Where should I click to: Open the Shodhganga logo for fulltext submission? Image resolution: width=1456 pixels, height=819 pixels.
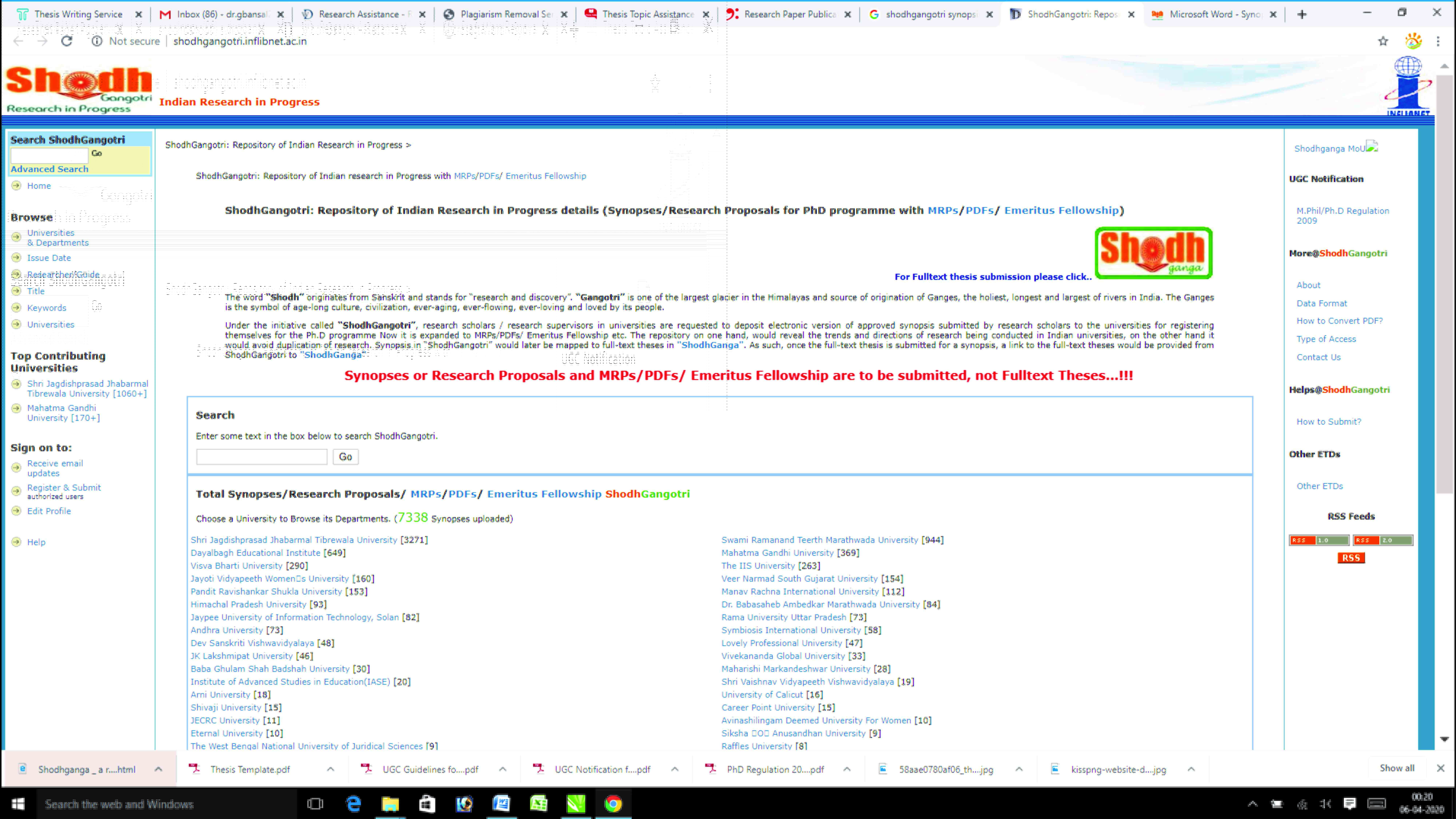(x=1153, y=253)
